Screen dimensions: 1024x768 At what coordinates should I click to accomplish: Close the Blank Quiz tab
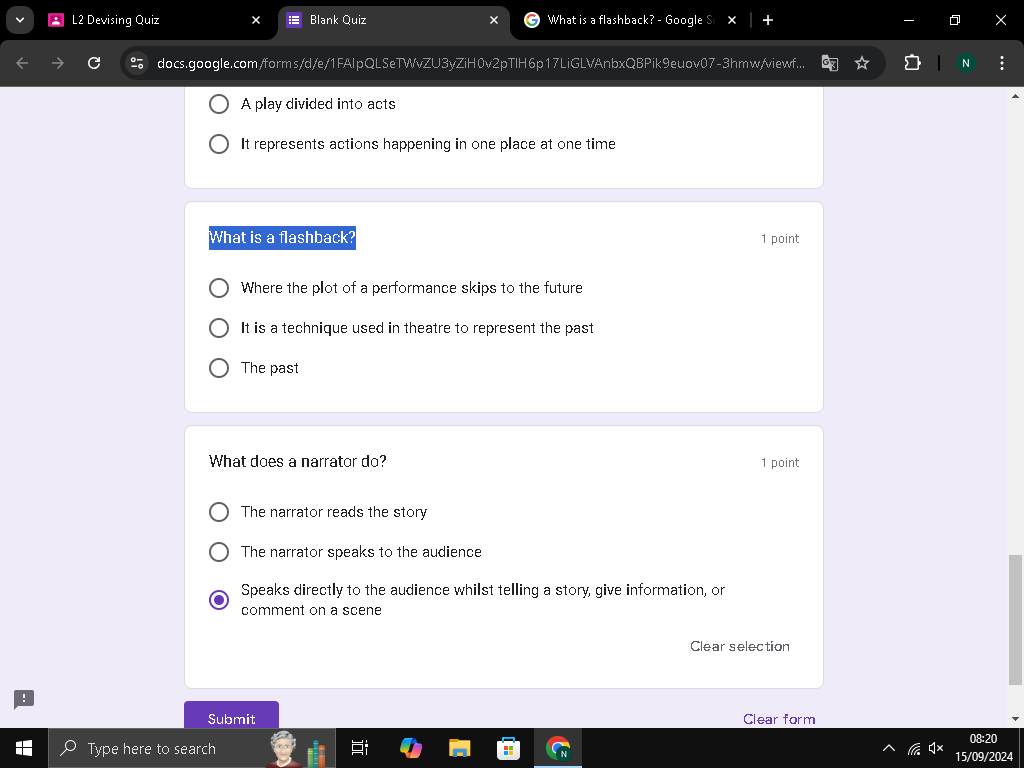(x=494, y=20)
